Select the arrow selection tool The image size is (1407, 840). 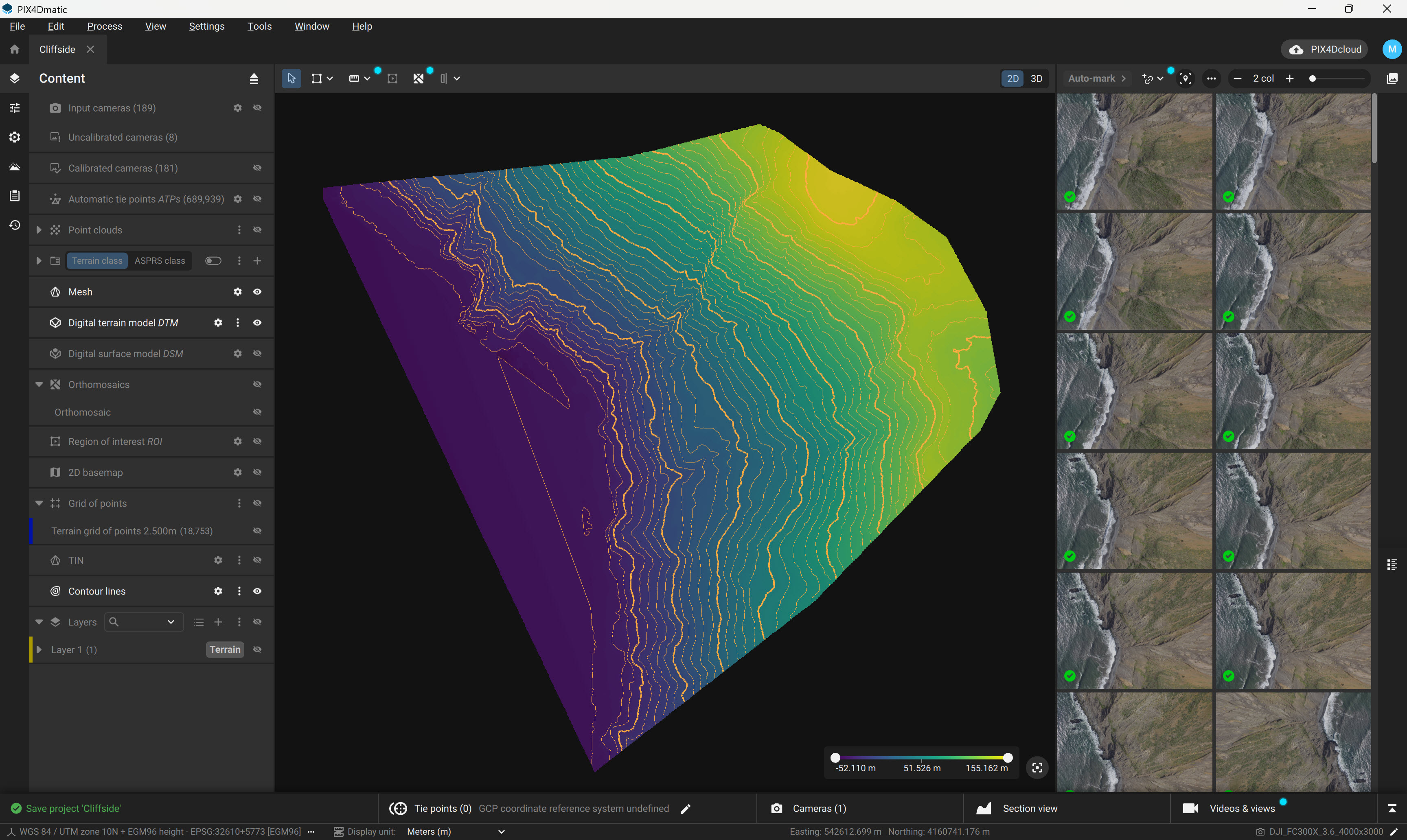(x=291, y=78)
